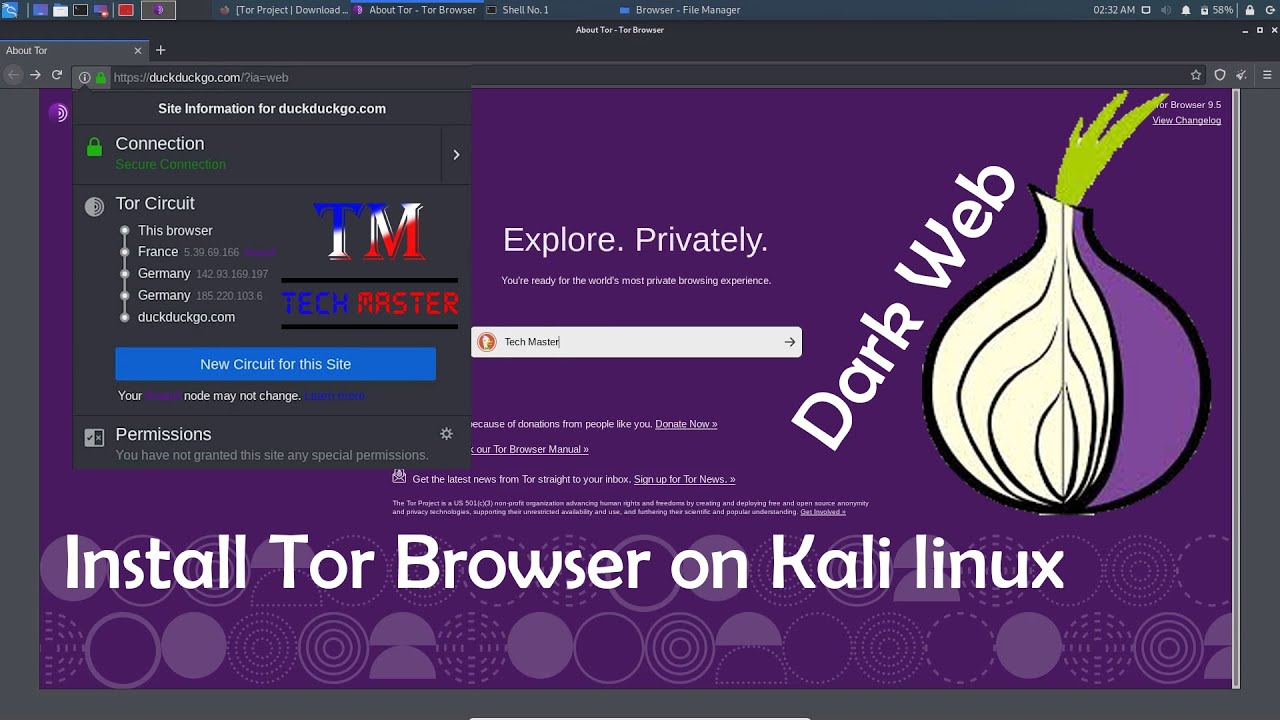
Task: Open View Changelog link
Action: 1186,120
